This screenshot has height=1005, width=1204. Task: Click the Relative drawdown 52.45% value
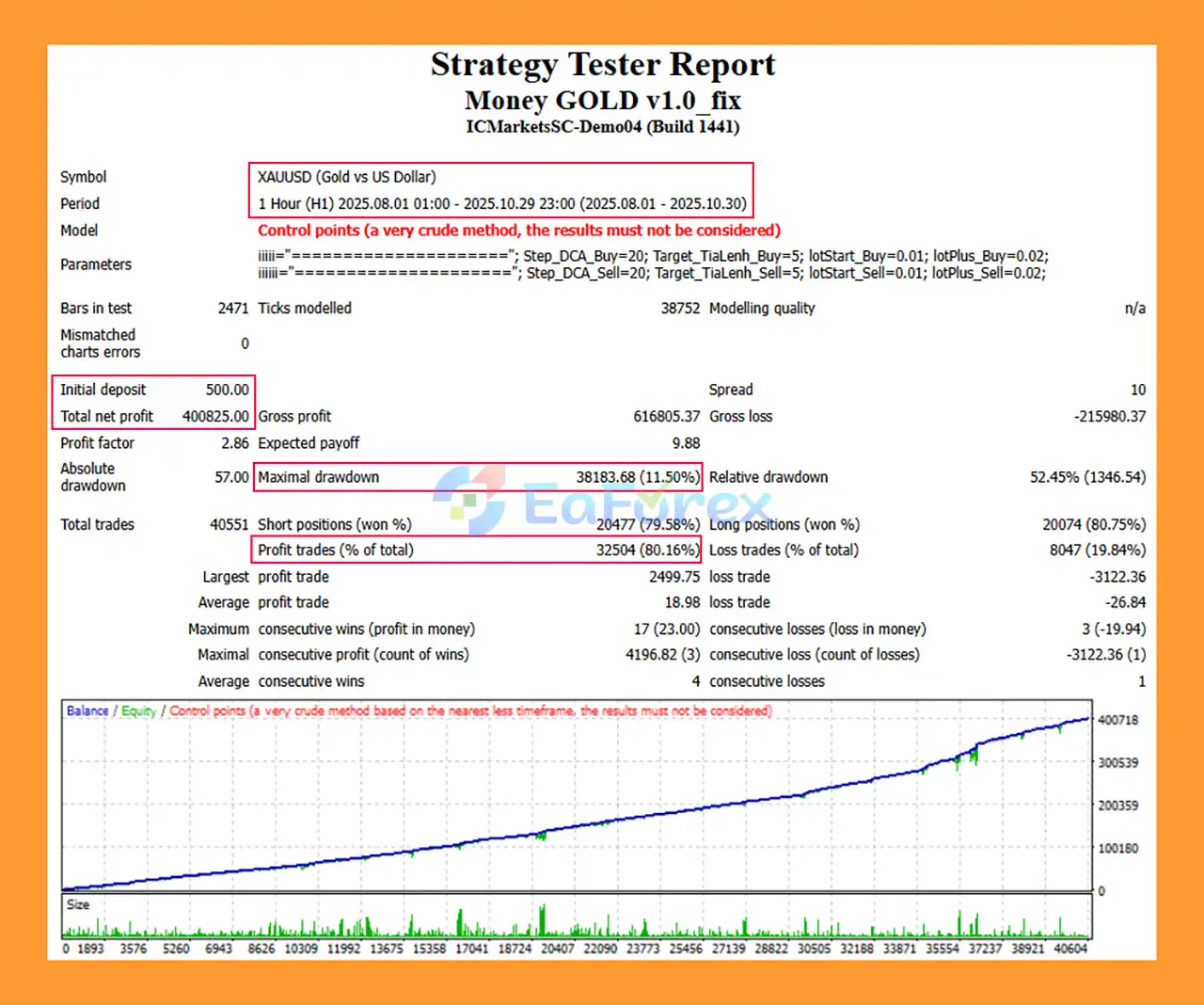[1087, 477]
